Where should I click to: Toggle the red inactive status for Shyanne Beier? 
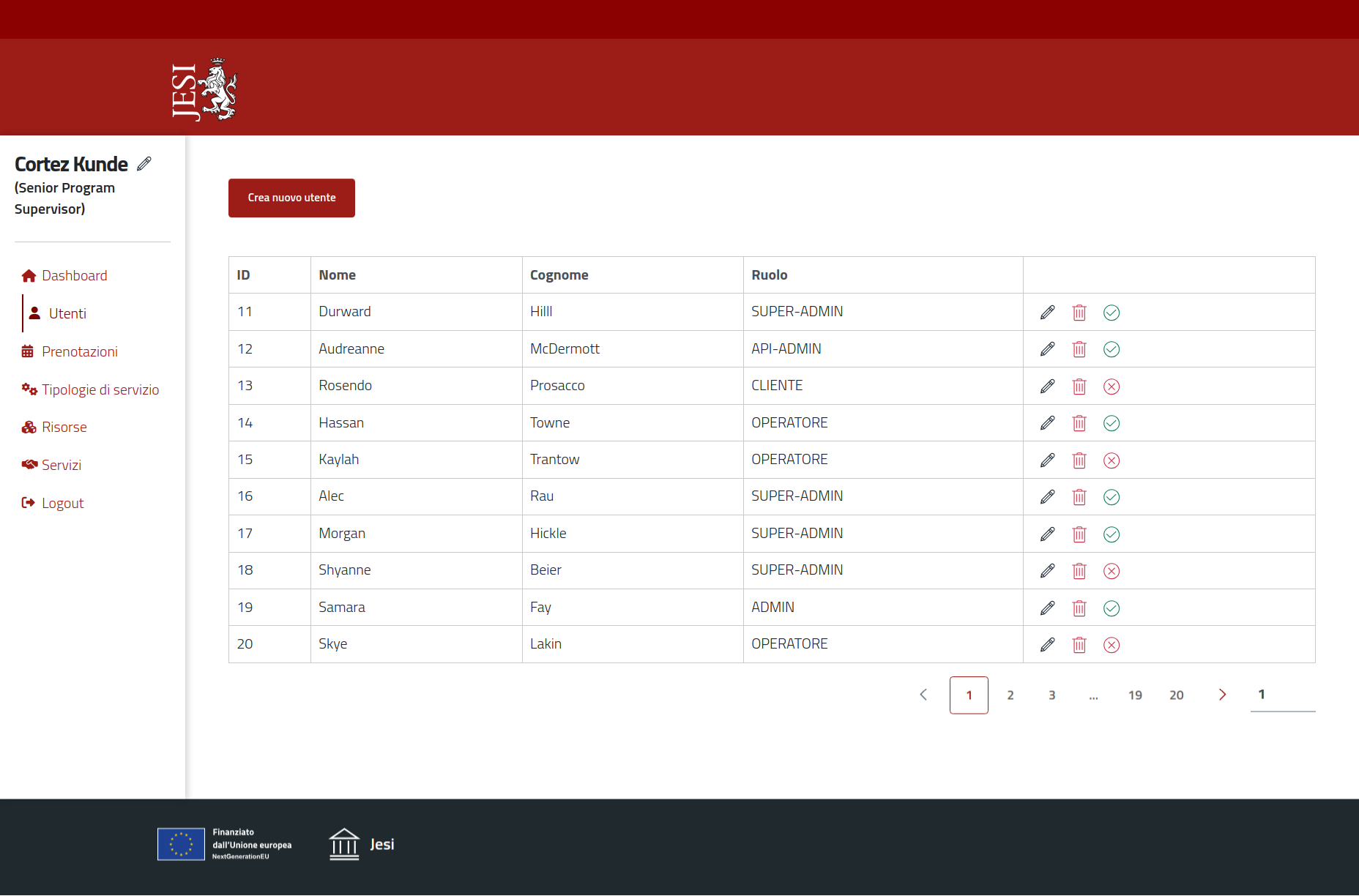point(1111,571)
